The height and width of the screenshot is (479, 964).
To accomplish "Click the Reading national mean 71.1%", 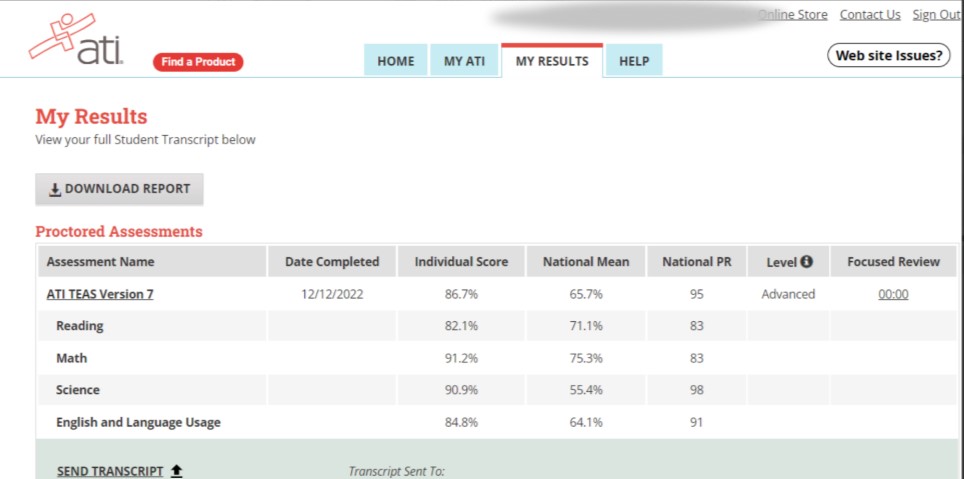I will click(x=586, y=326).
